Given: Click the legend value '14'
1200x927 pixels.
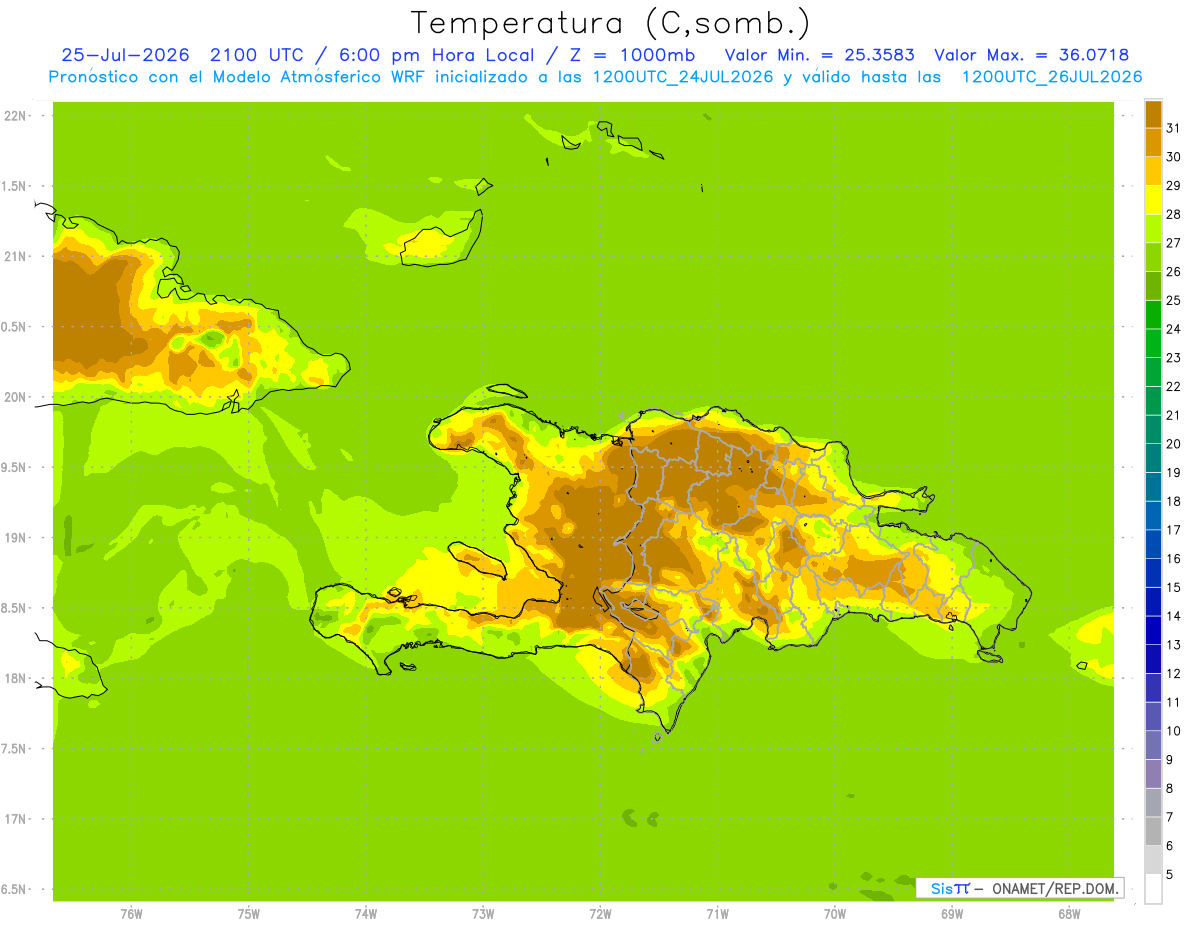Looking at the screenshot, I should 1173,616.
